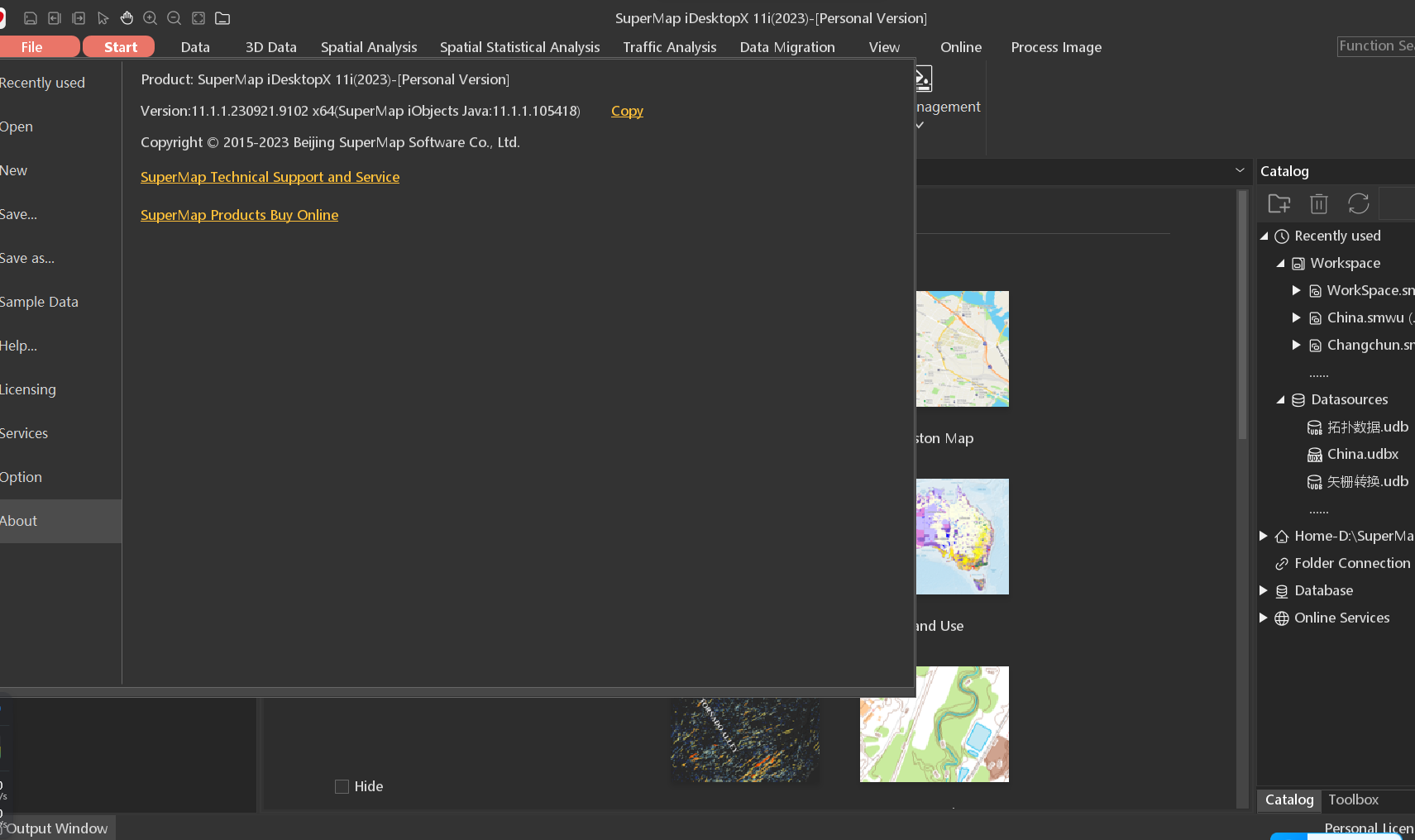The width and height of the screenshot is (1415, 840).
Task: Click the Catalog delete trash icon
Action: 1319,203
